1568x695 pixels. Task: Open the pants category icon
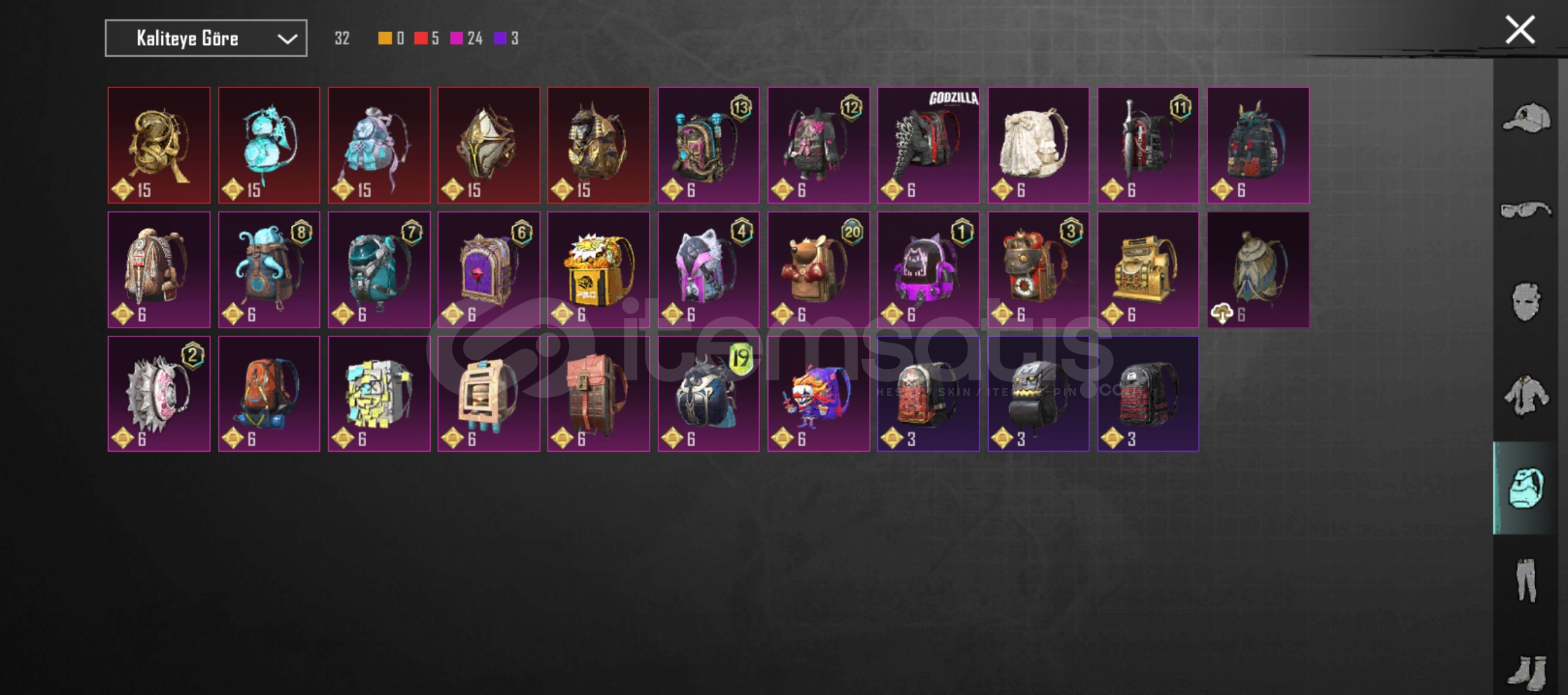pyautogui.click(x=1526, y=580)
